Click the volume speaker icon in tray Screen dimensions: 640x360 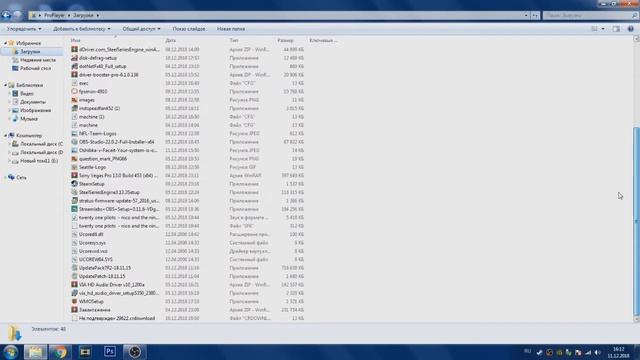[x=598, y=352]
